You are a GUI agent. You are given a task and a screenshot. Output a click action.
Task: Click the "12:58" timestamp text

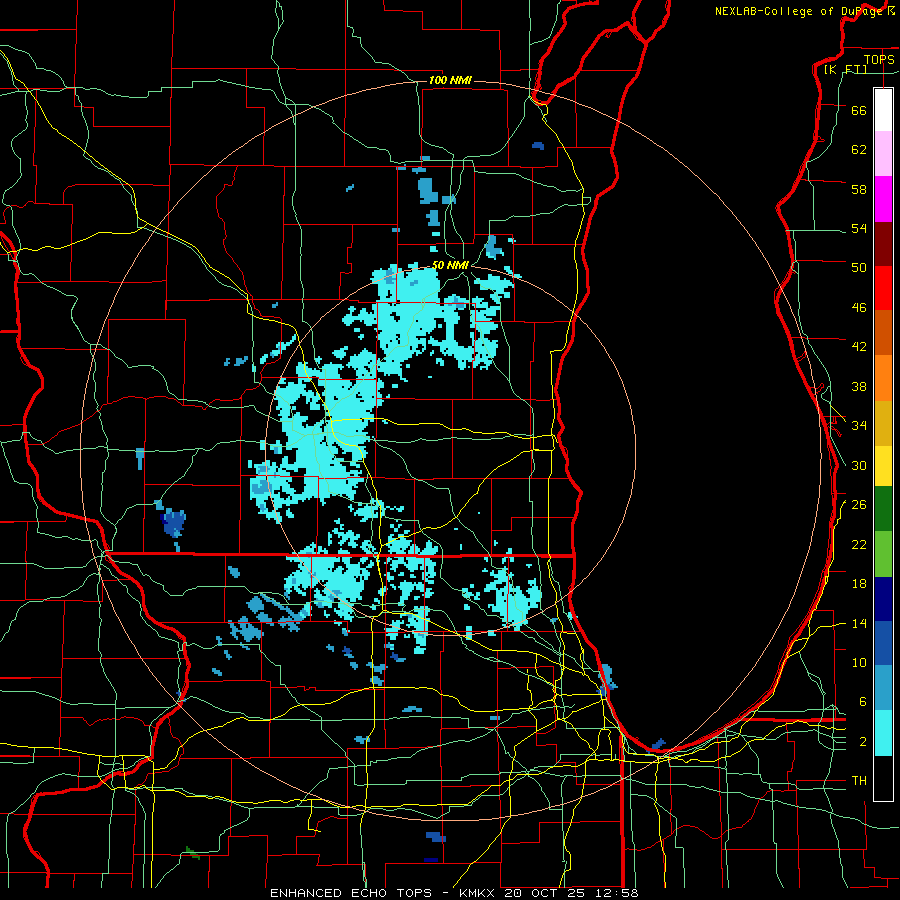(619, 893)
